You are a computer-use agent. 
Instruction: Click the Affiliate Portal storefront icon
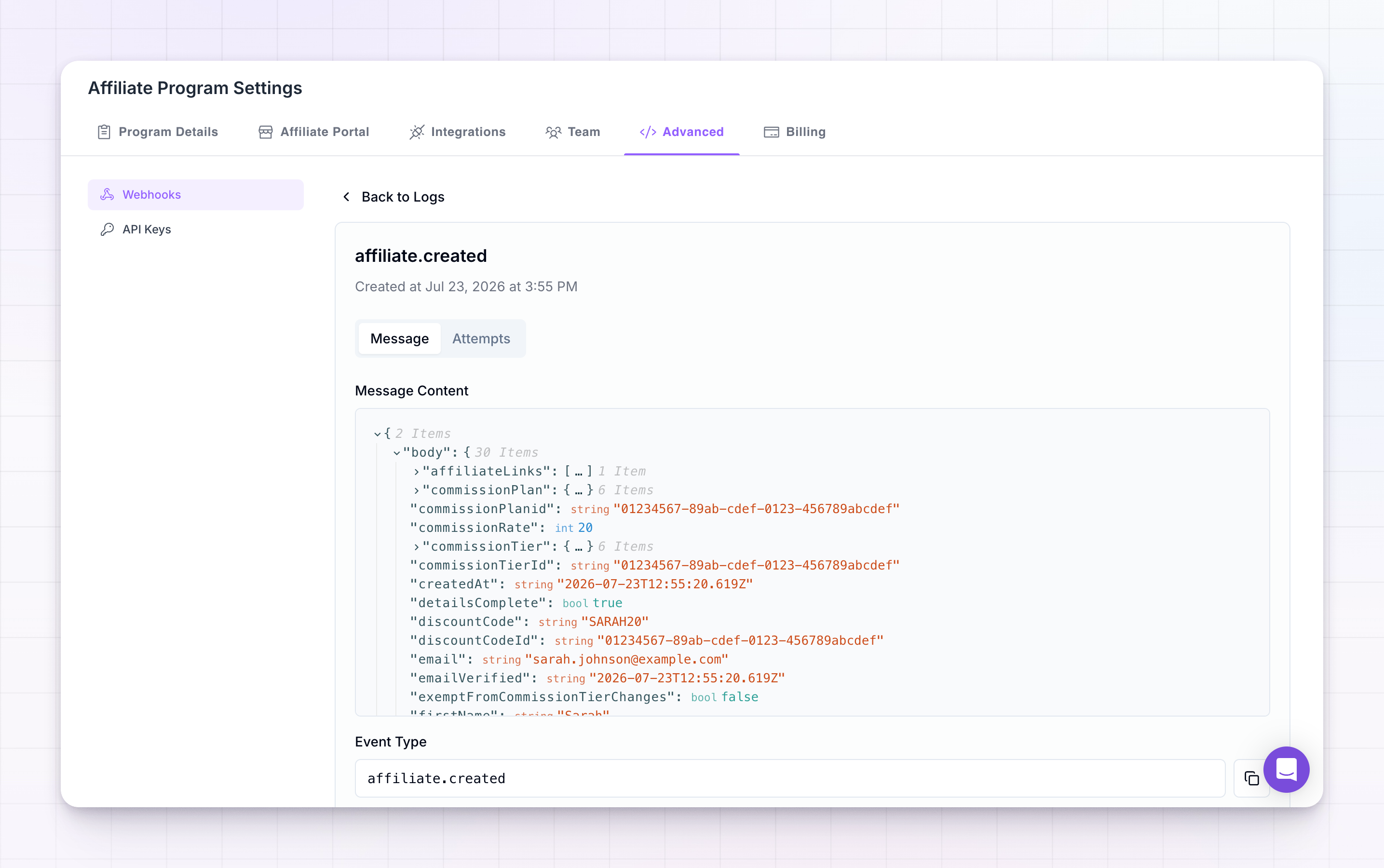[265, 132]
